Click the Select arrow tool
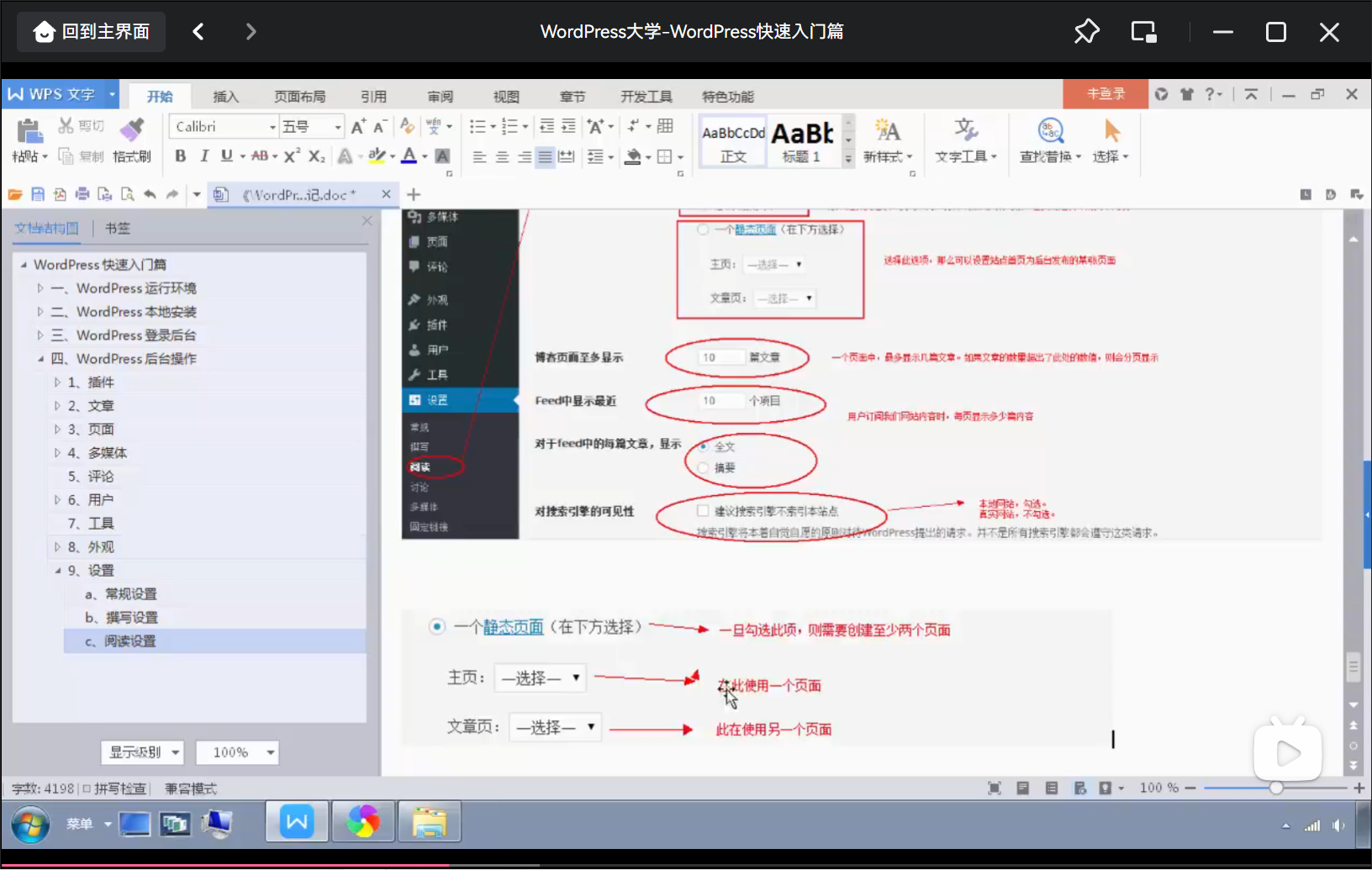Image resolution: width=1372 pixels, height=870 pixels. click(x=1111, y=130)
